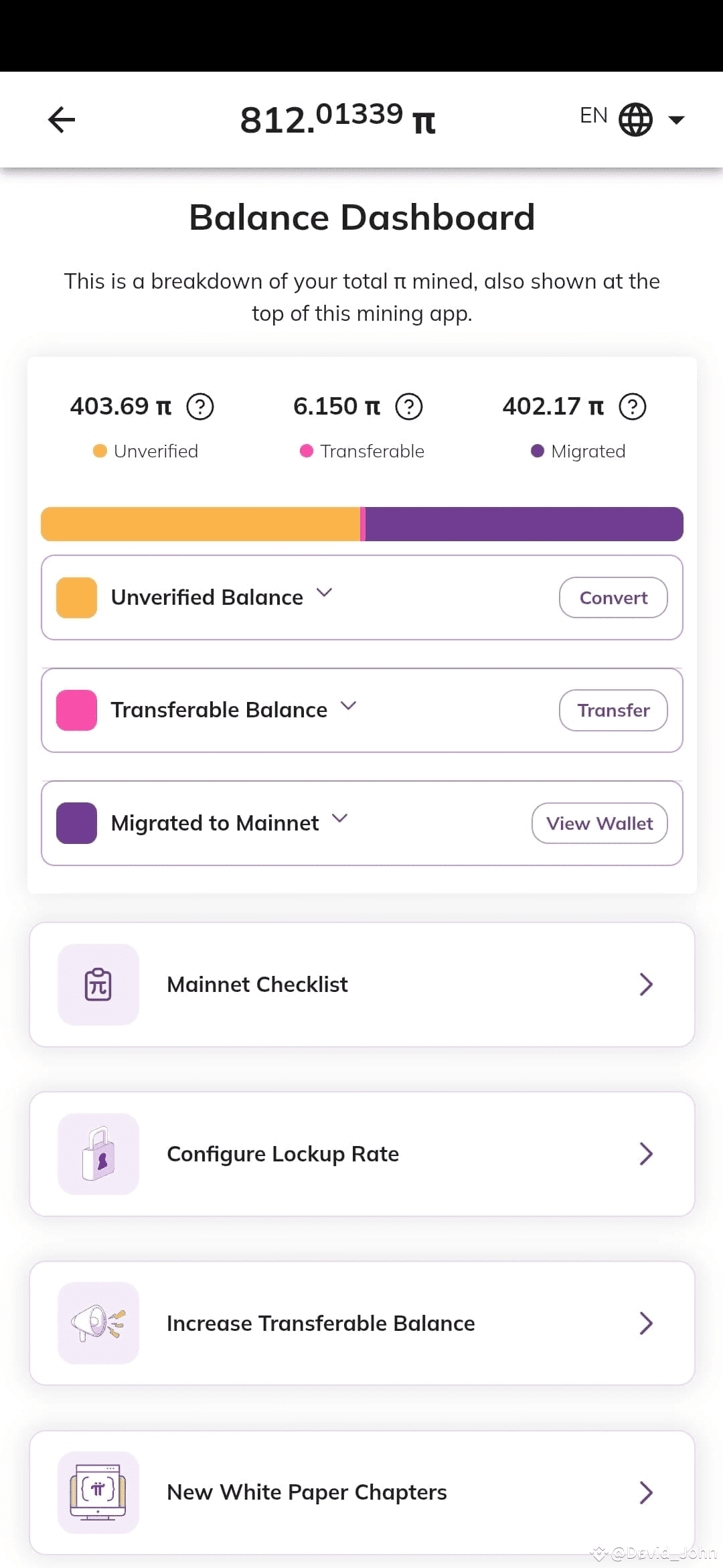Open the Mainnet Checklist menu item
Screen dimensions: 723x1568
coord(361,985)
